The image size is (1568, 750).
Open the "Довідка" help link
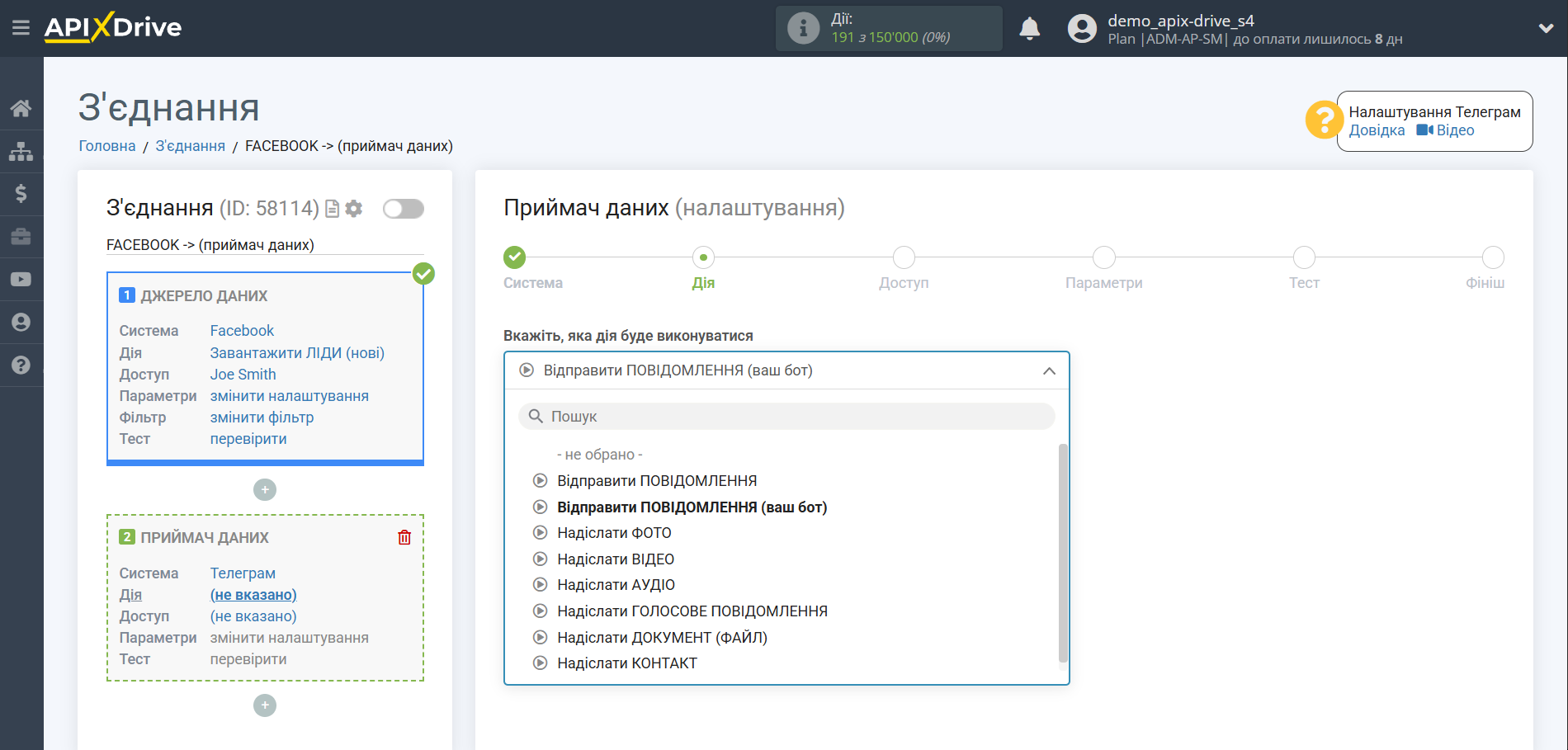click(1377, 130)
